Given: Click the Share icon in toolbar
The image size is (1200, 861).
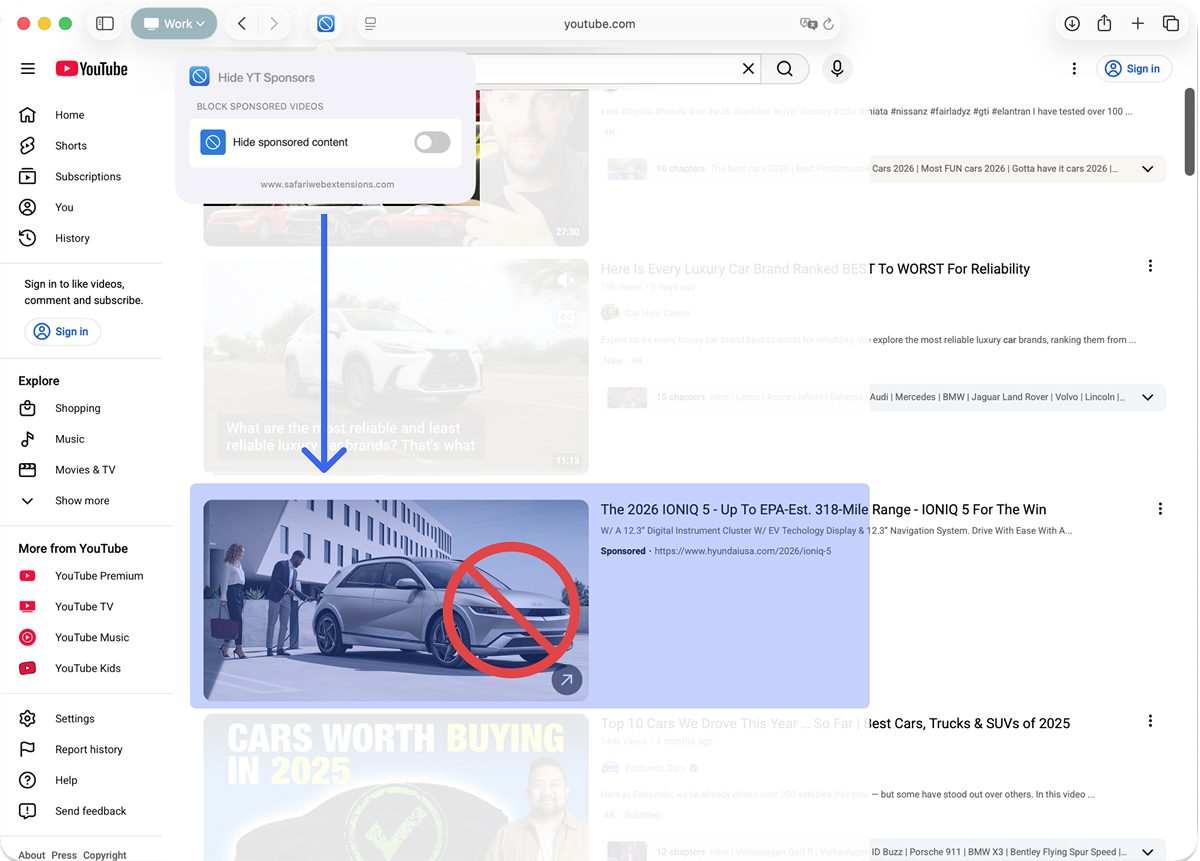Looking at the screenshot, I should (1104, 23).
